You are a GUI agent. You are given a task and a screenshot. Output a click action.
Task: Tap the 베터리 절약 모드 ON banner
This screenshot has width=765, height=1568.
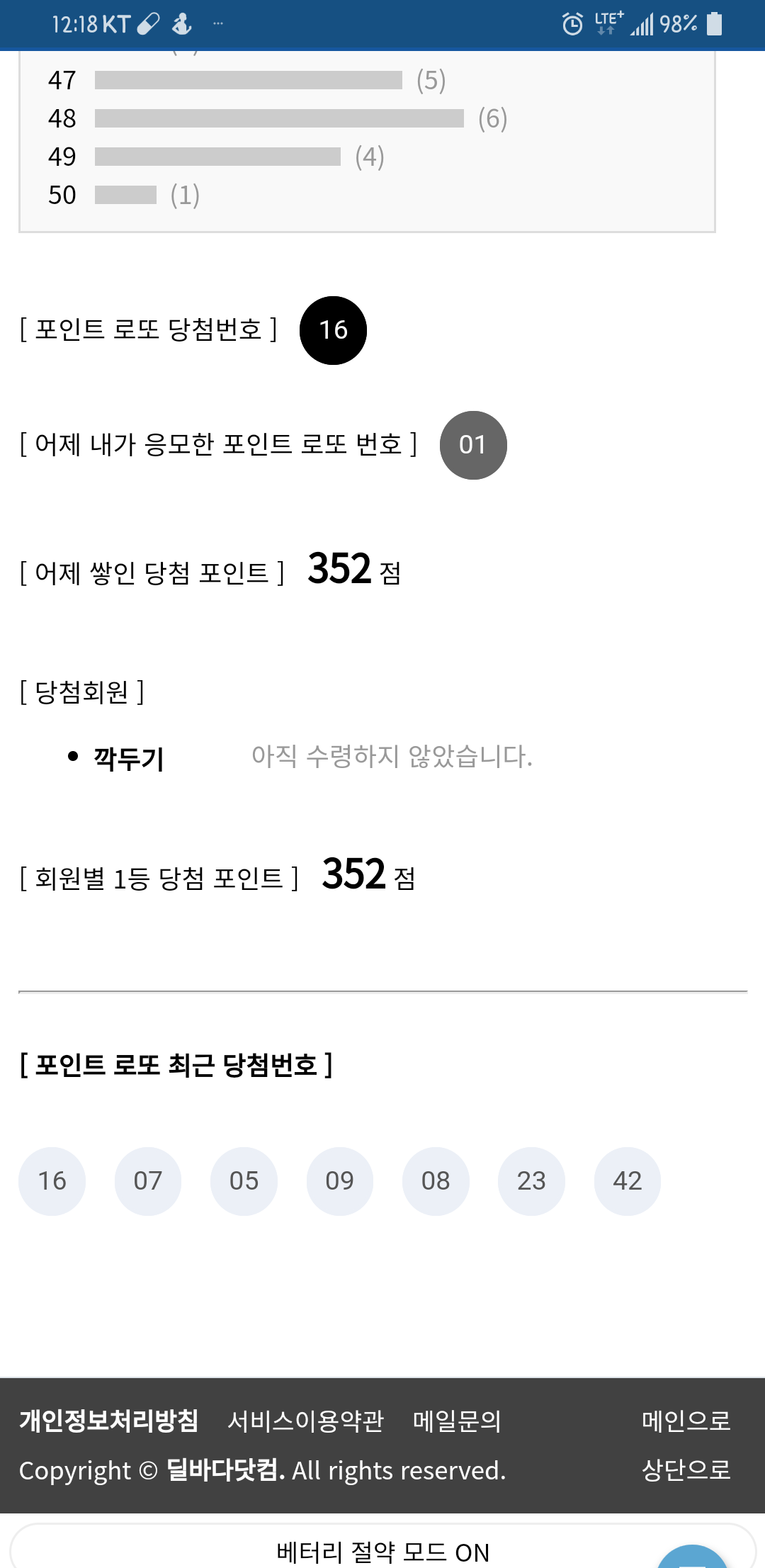click(x=382, y=1552)
